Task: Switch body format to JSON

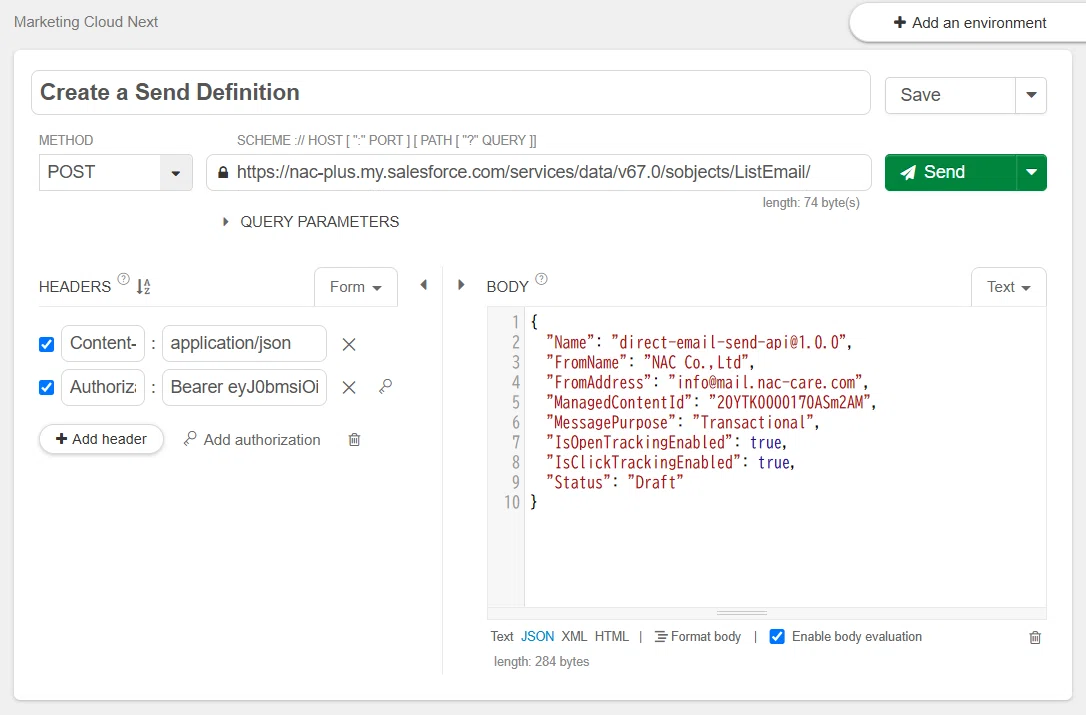Action: point(537,637)
